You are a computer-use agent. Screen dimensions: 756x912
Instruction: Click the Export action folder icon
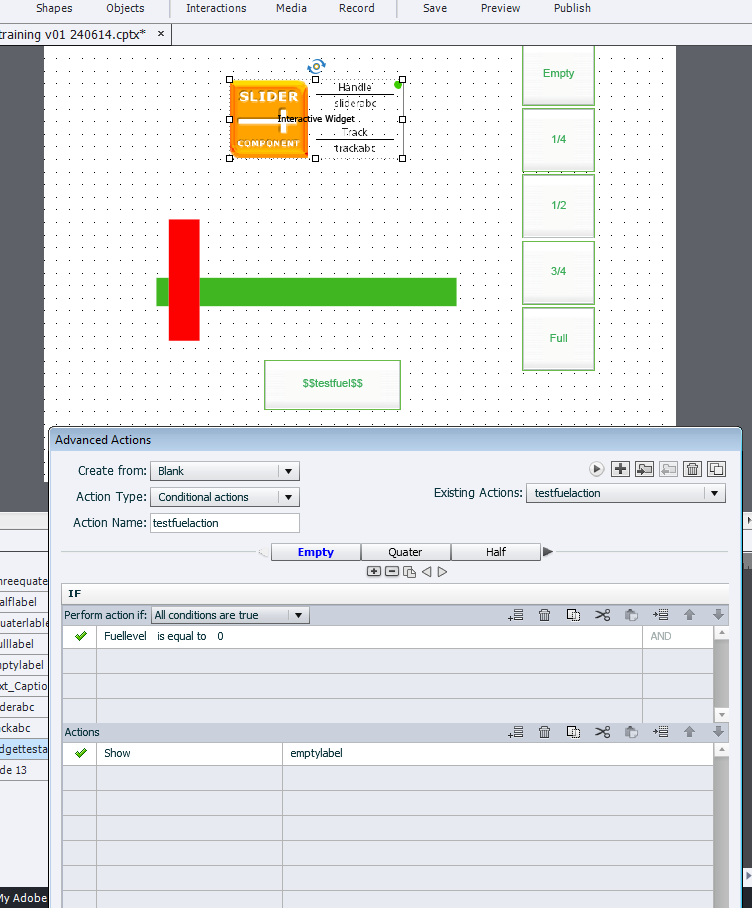tap(671, 471)
